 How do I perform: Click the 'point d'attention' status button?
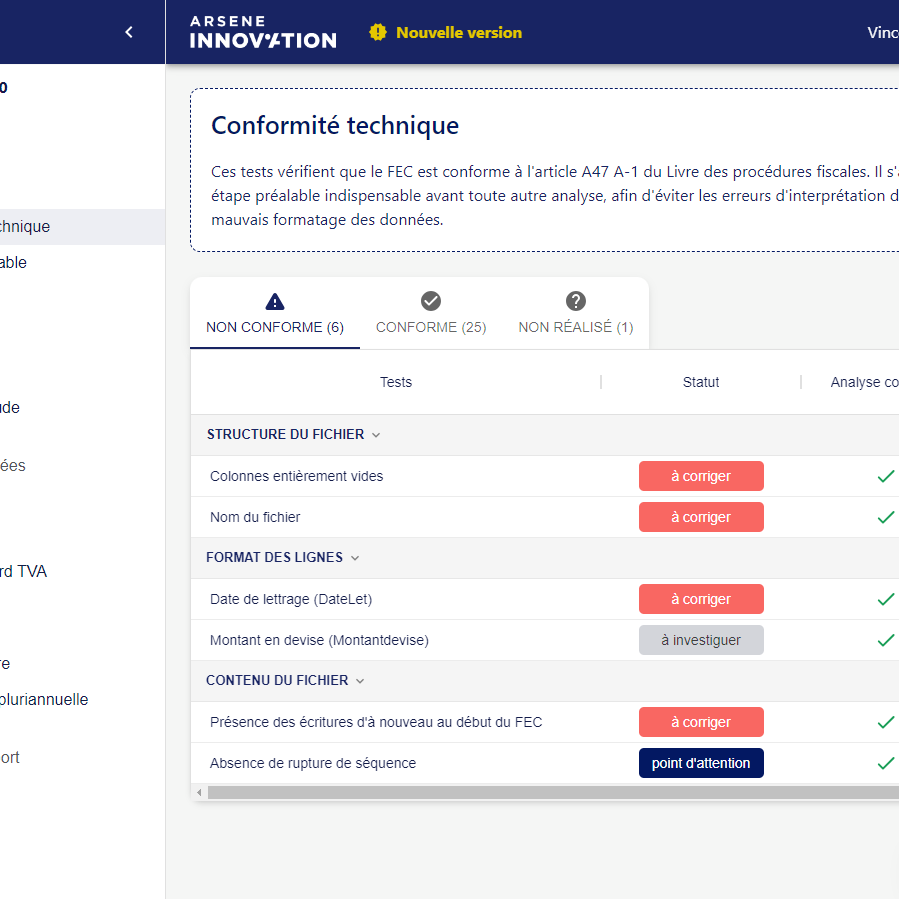(701, 763)
